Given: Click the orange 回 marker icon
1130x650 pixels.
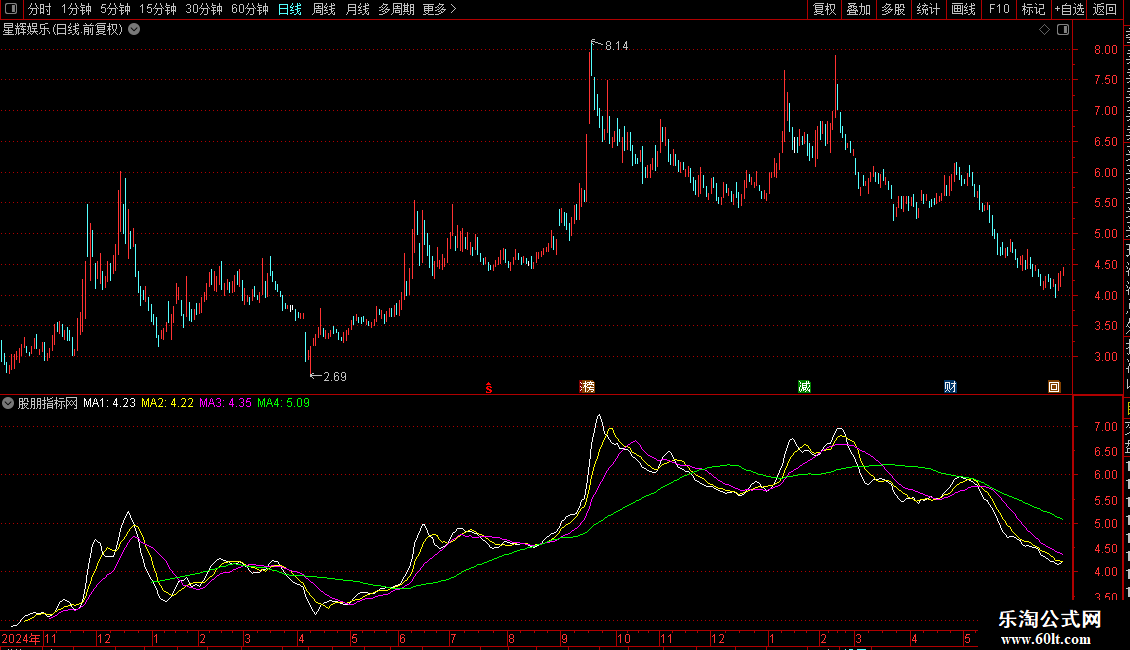Looking at the screenshot, I should coord(1054,387).
